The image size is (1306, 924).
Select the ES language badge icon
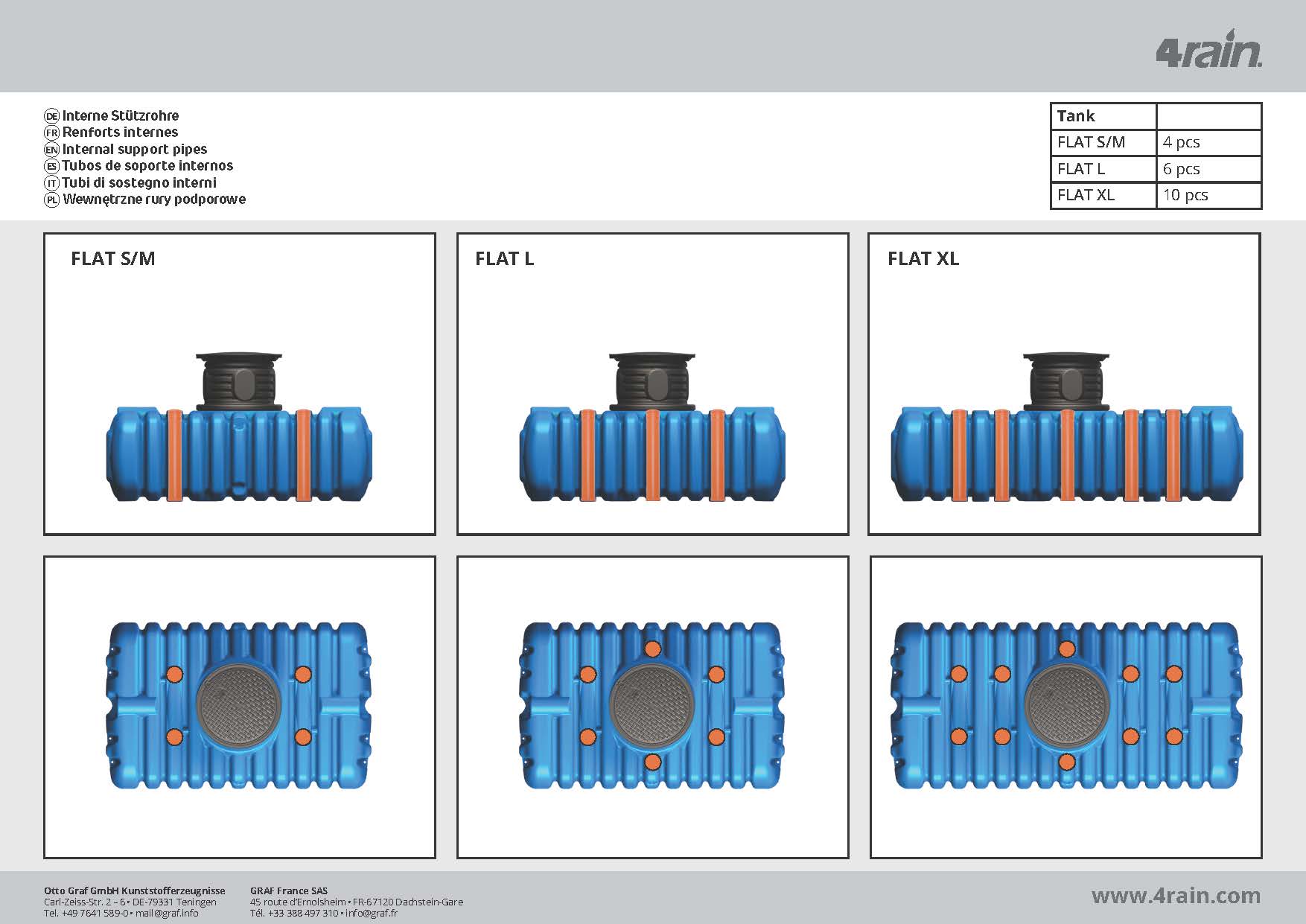click(x=51, y=166)
